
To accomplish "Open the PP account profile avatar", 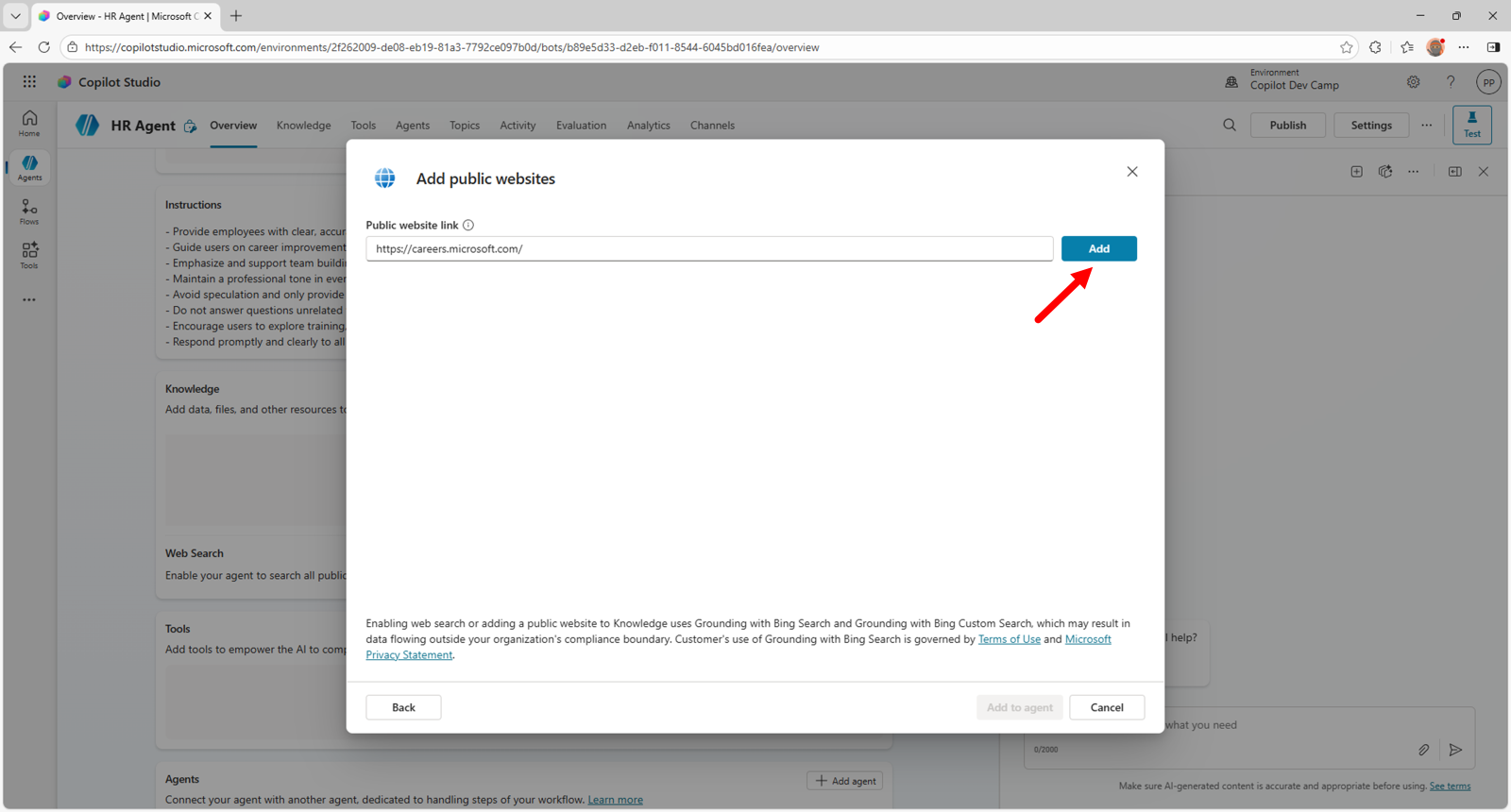I will (x=1488, y=82).
